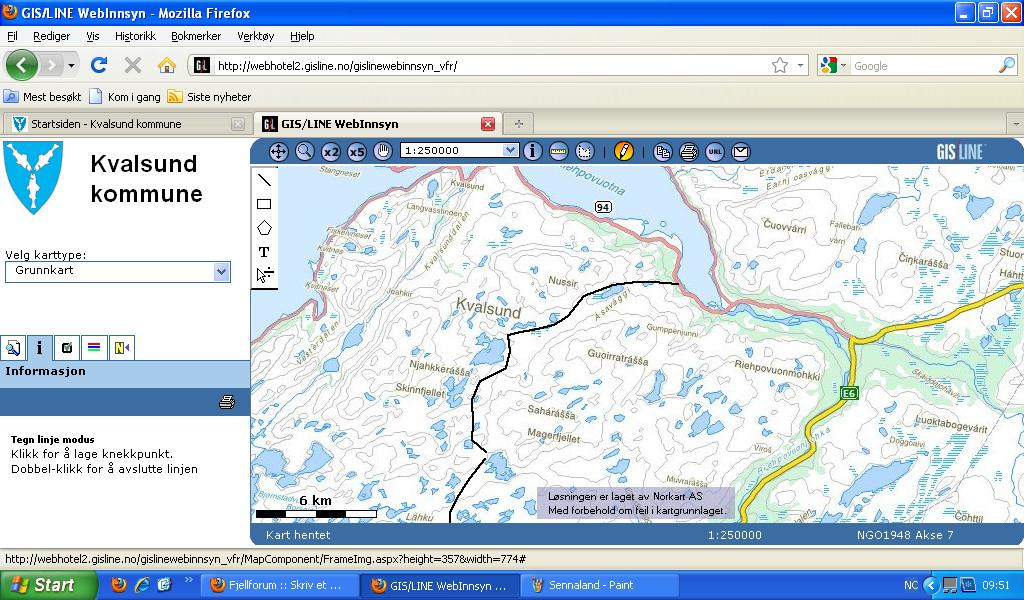This screenshot has width=1024, height=600.
Task: Open the Bokmerker menu
Action: click(195, 36)
